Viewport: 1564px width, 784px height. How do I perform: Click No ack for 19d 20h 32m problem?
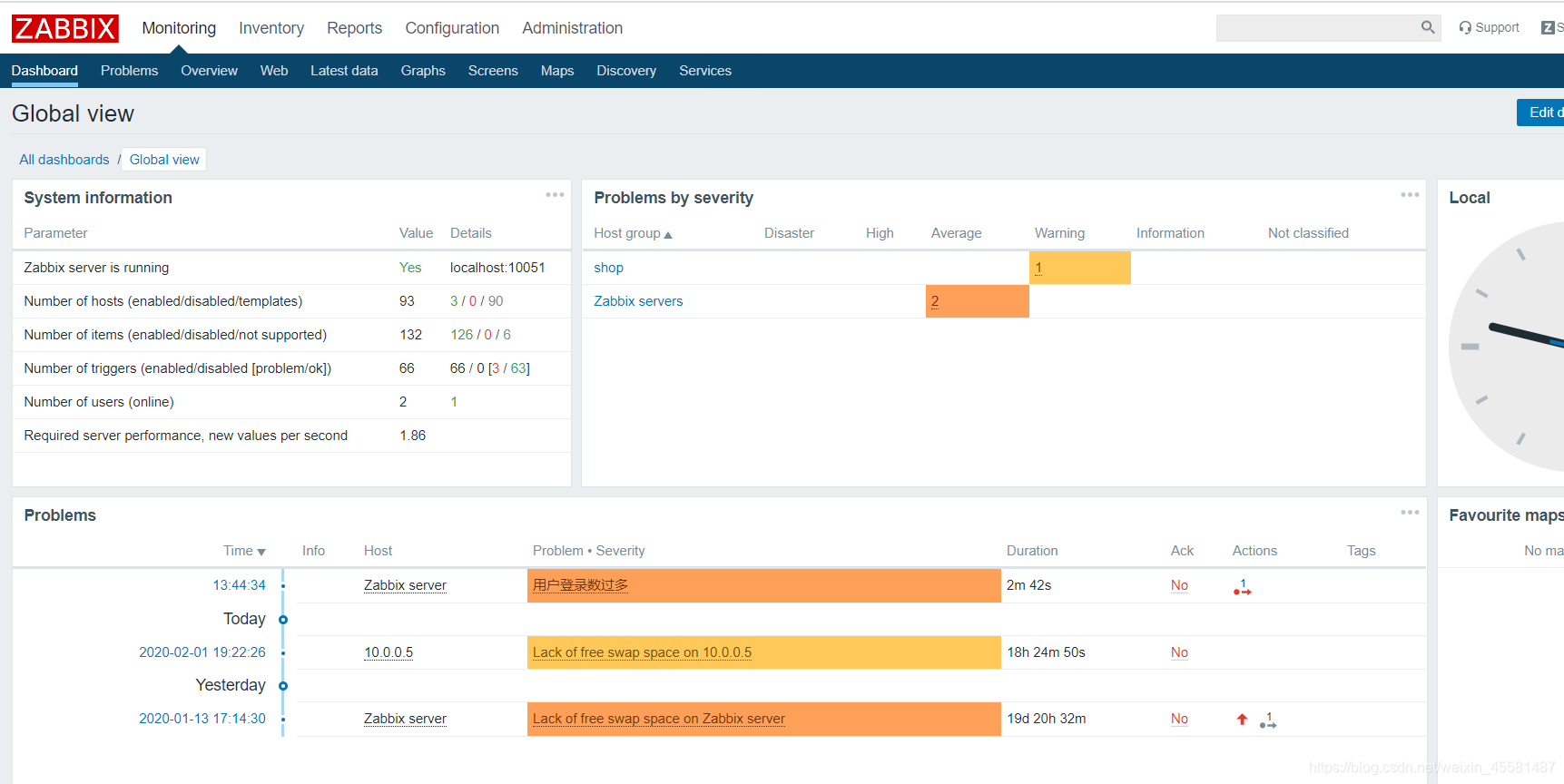(x=1179, y=719)
